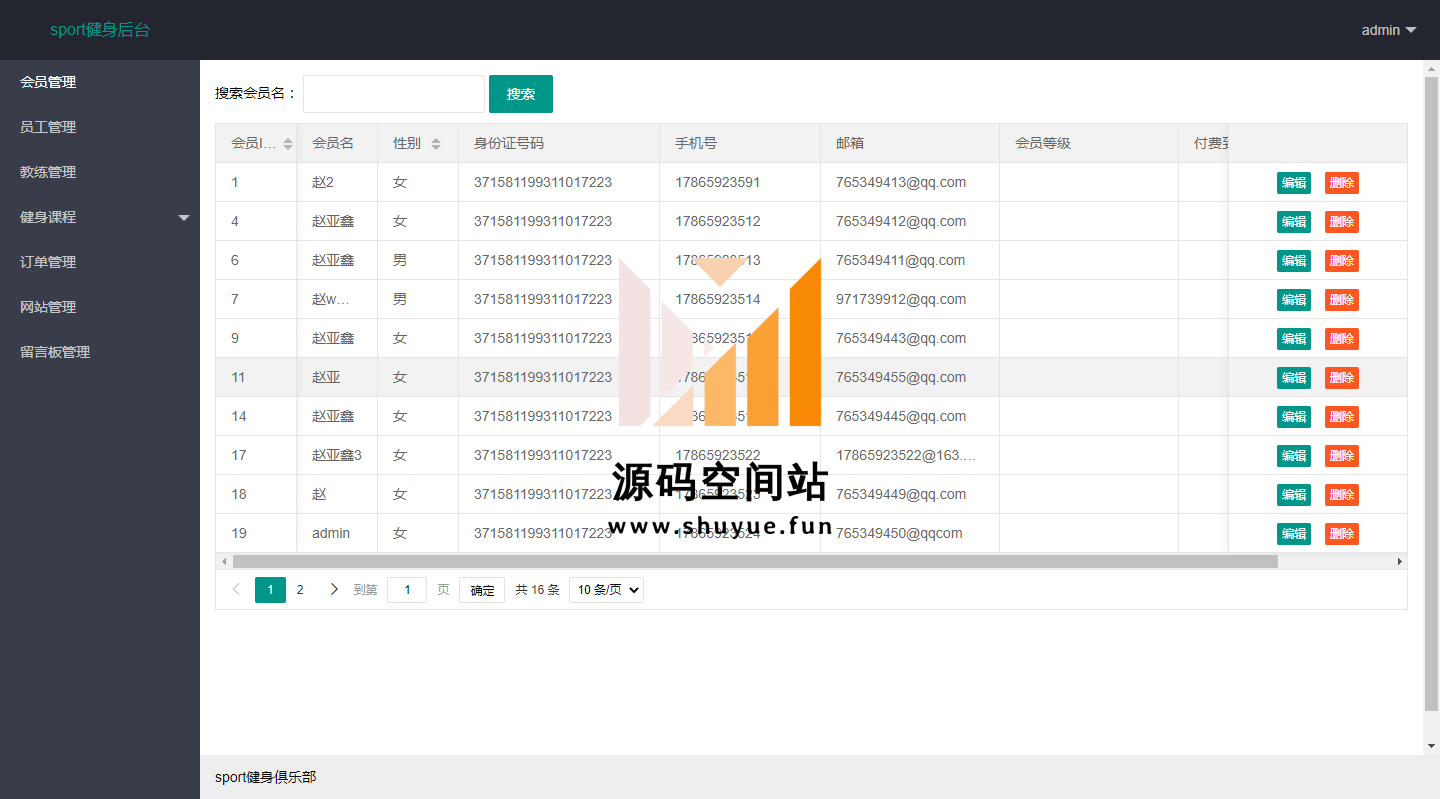This screenshot has height=799, width=1440.
Task: Delete the member with ID 6
Action: [x=1342, y=261]
